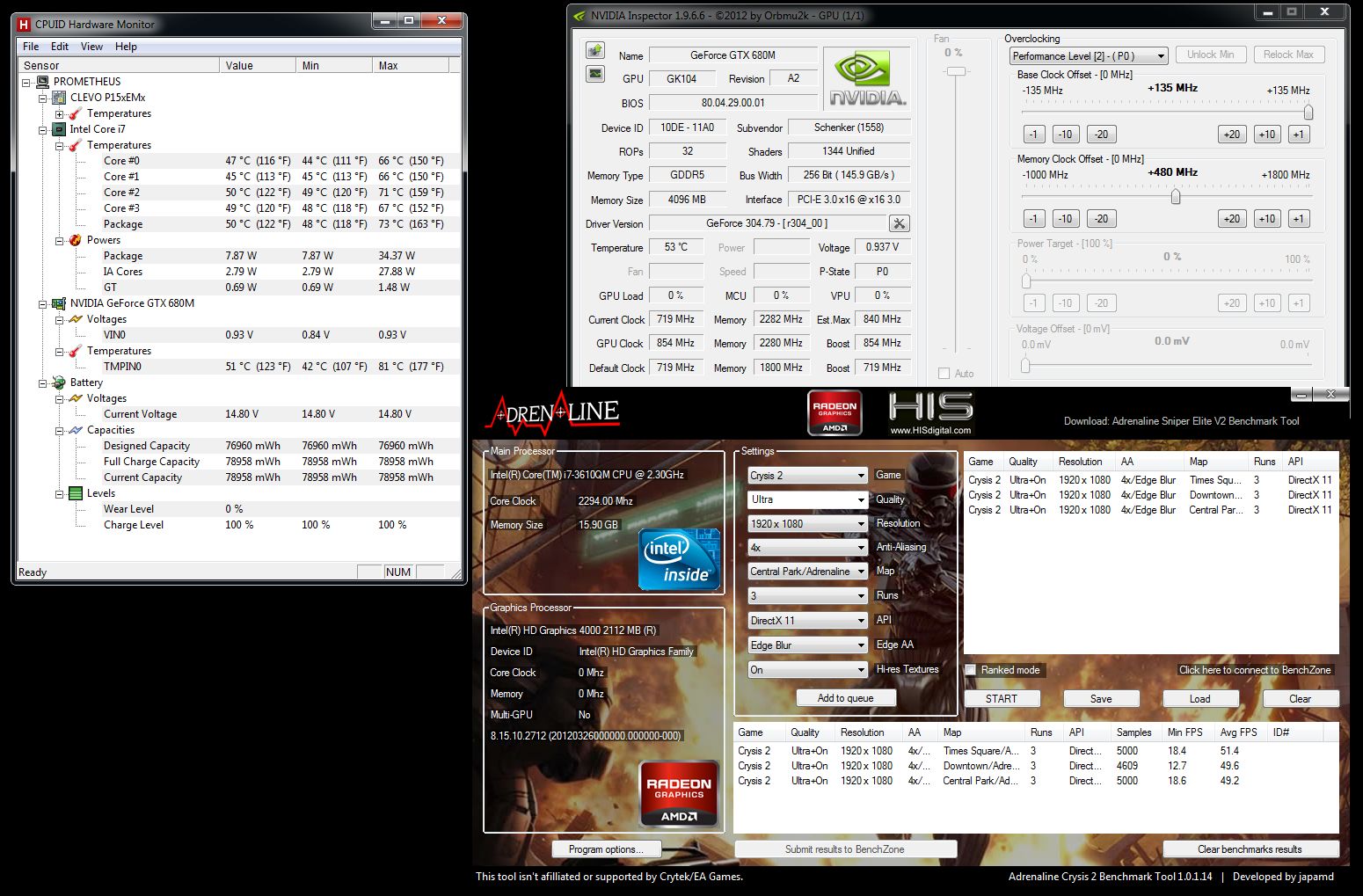This screenshot has height=896, width=1363.
Task: Click Download Adrenaline Sniper Elite V2 Benchmark Tool link
Action: tap(1181, 421)
